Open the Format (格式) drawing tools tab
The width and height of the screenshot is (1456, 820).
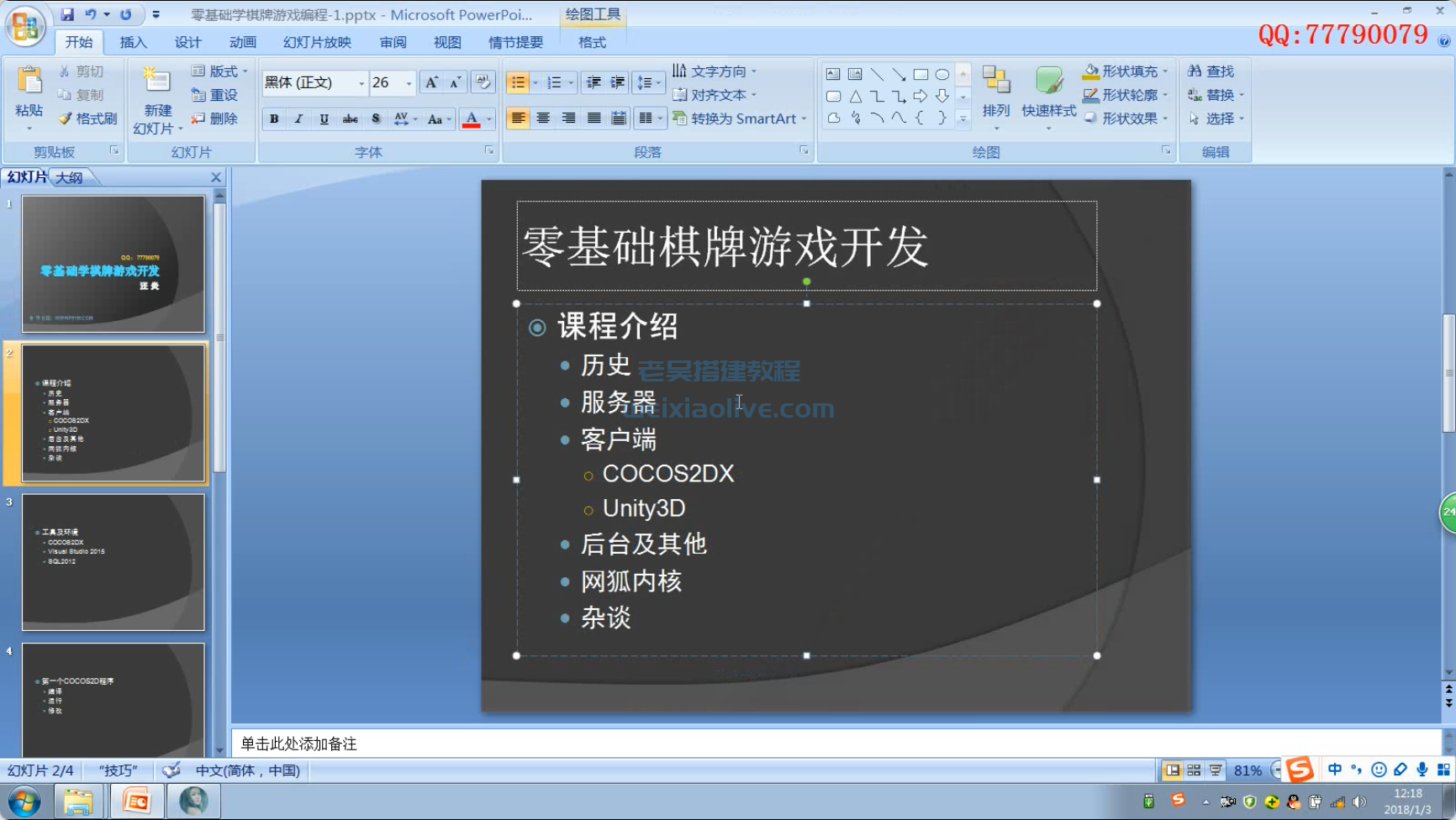tap(592, 42)
